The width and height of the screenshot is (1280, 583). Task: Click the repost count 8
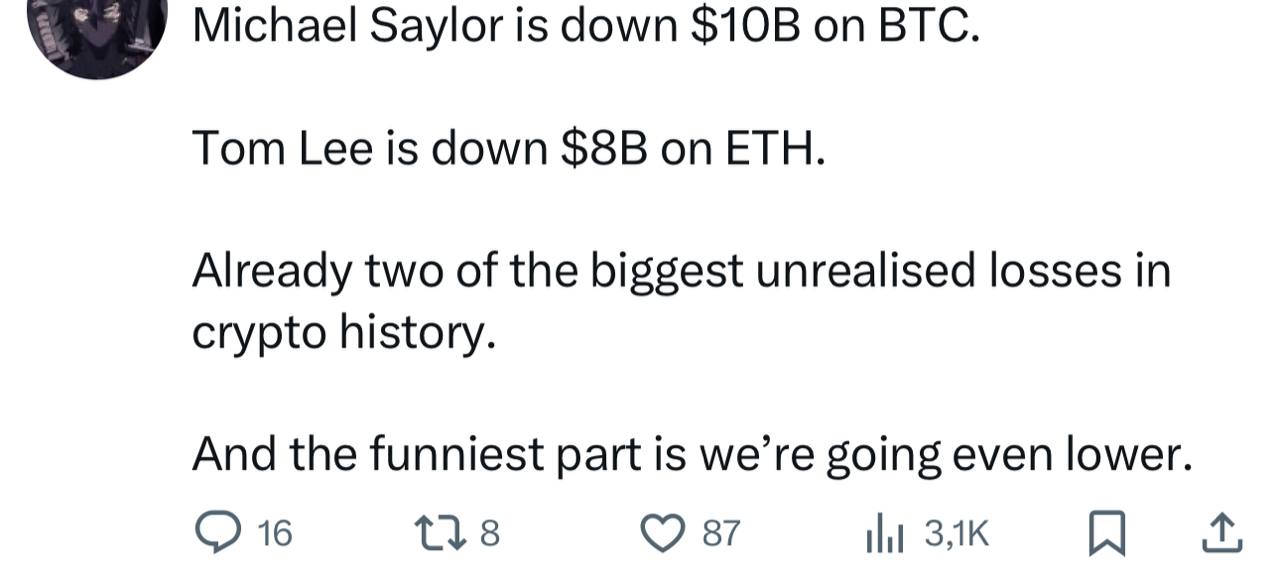[489, 535]
